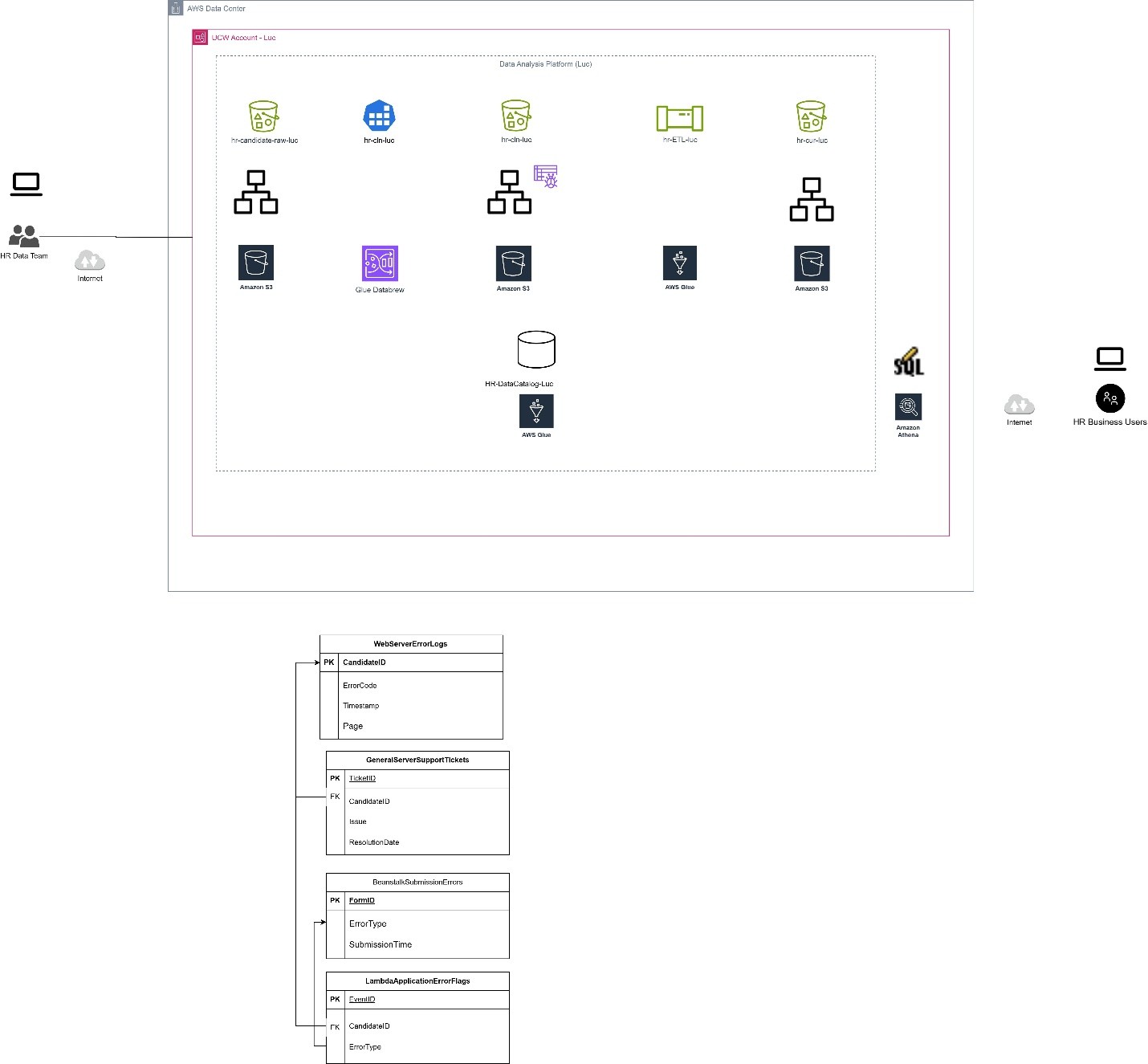This screenshot has width=1148, height=1064.
Task: Click Internet cloud icon near HR Business Users
Action: click(1019, 404)
